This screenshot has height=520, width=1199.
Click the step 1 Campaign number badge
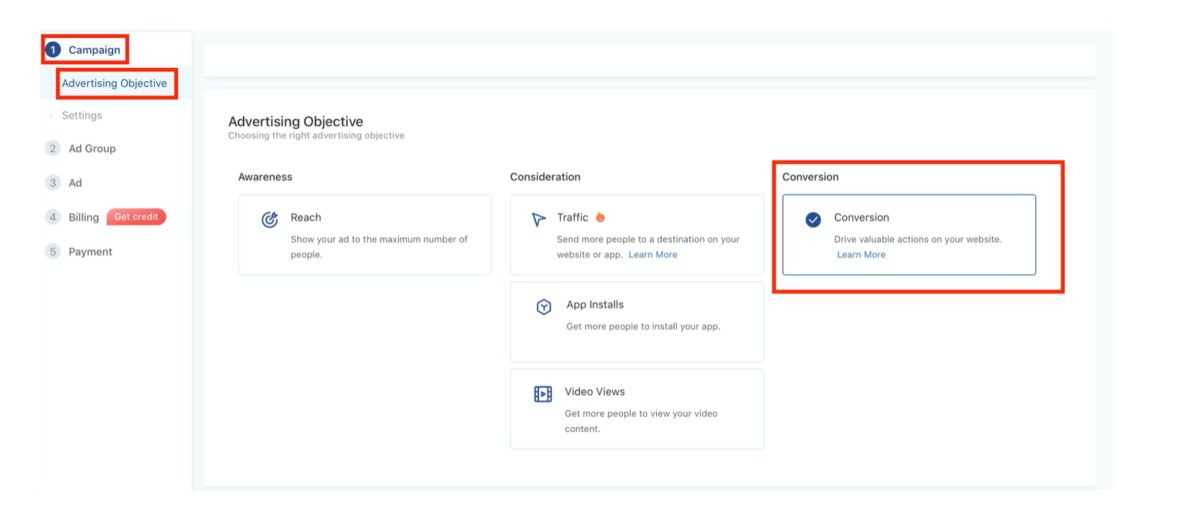point(53,50)
